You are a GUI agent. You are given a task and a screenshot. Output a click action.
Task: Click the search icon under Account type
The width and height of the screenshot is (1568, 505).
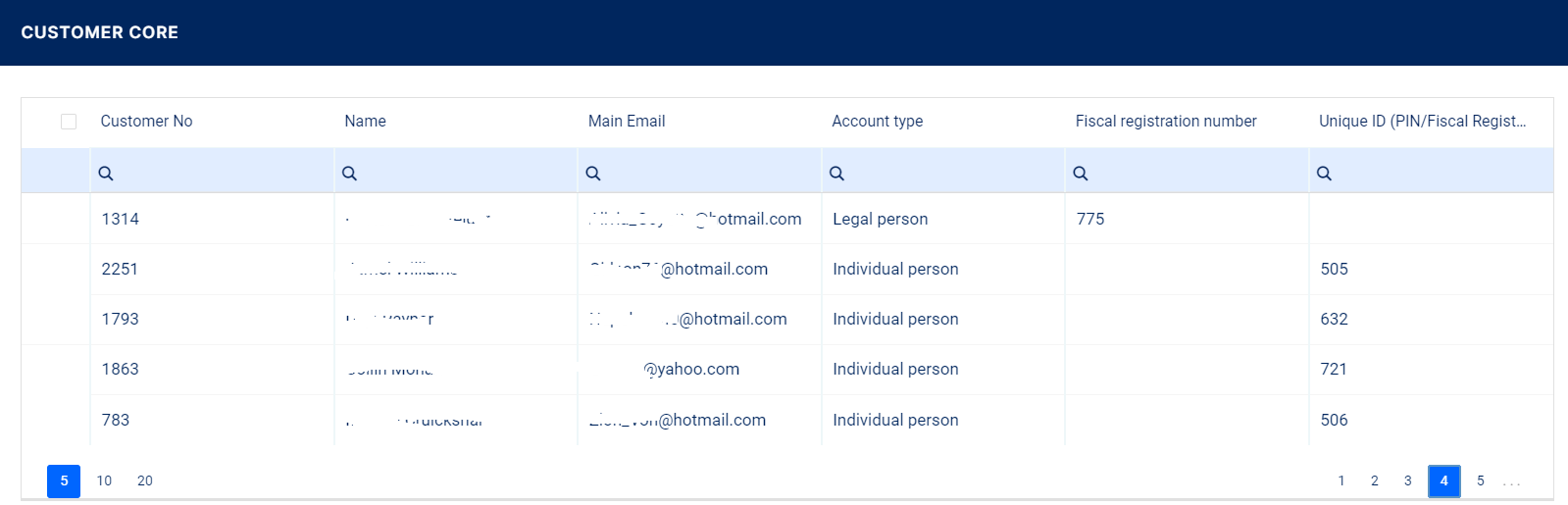[836, 174]
